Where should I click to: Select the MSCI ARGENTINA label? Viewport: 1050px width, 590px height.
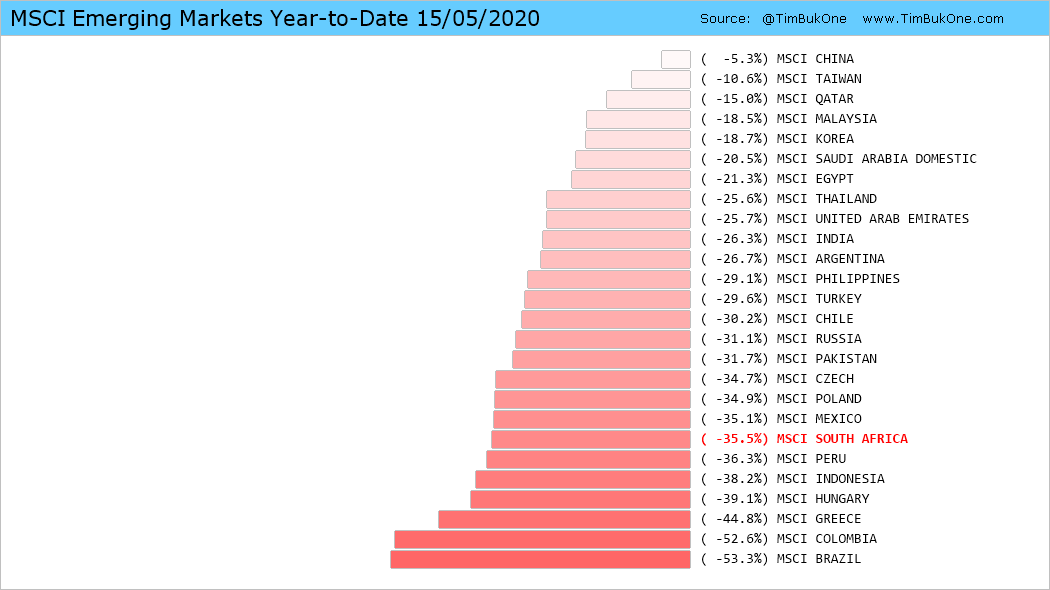pyautogui.click(x=830, y=259)
